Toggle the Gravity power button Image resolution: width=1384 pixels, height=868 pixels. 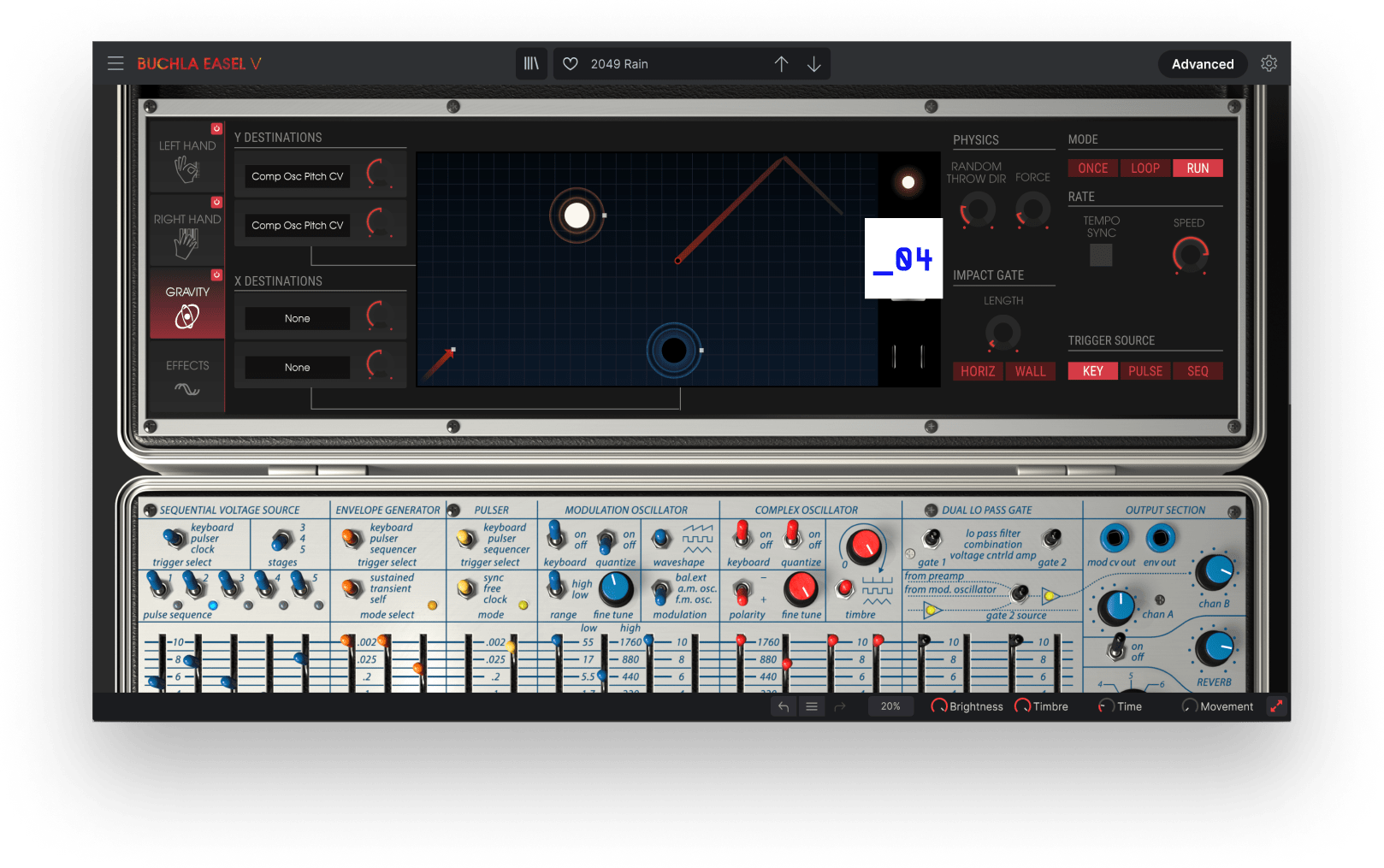coord(216,275)
